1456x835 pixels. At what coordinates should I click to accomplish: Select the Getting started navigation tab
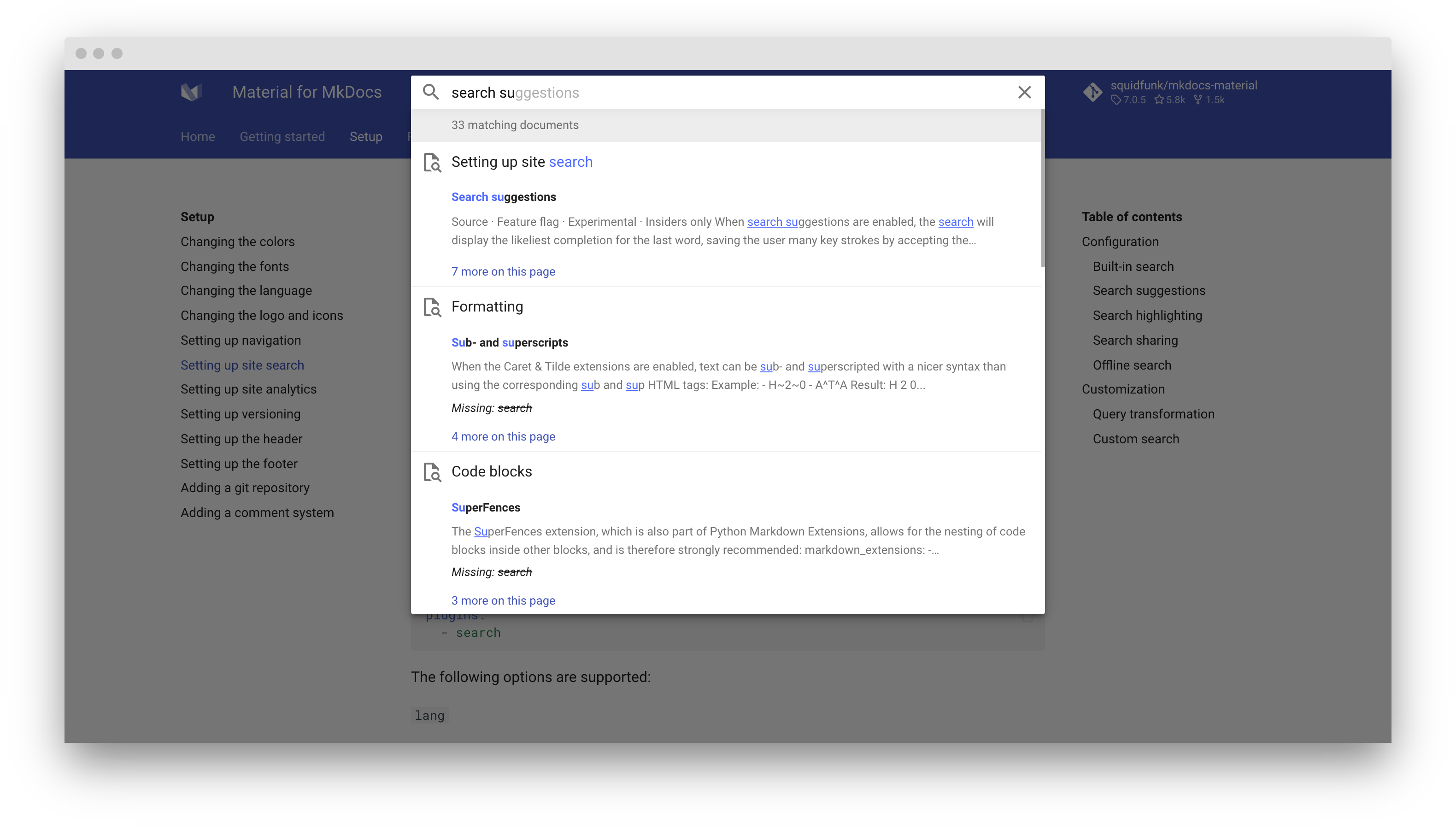(x=282, y=137)
